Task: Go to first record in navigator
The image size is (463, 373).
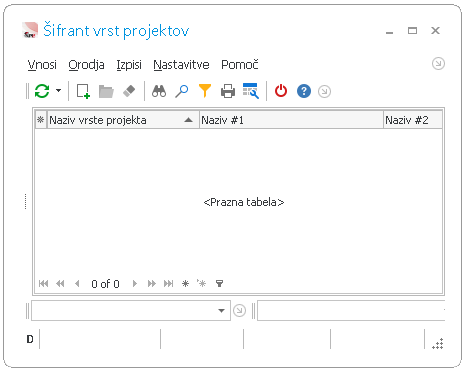Action: click(x=44, y=284)
